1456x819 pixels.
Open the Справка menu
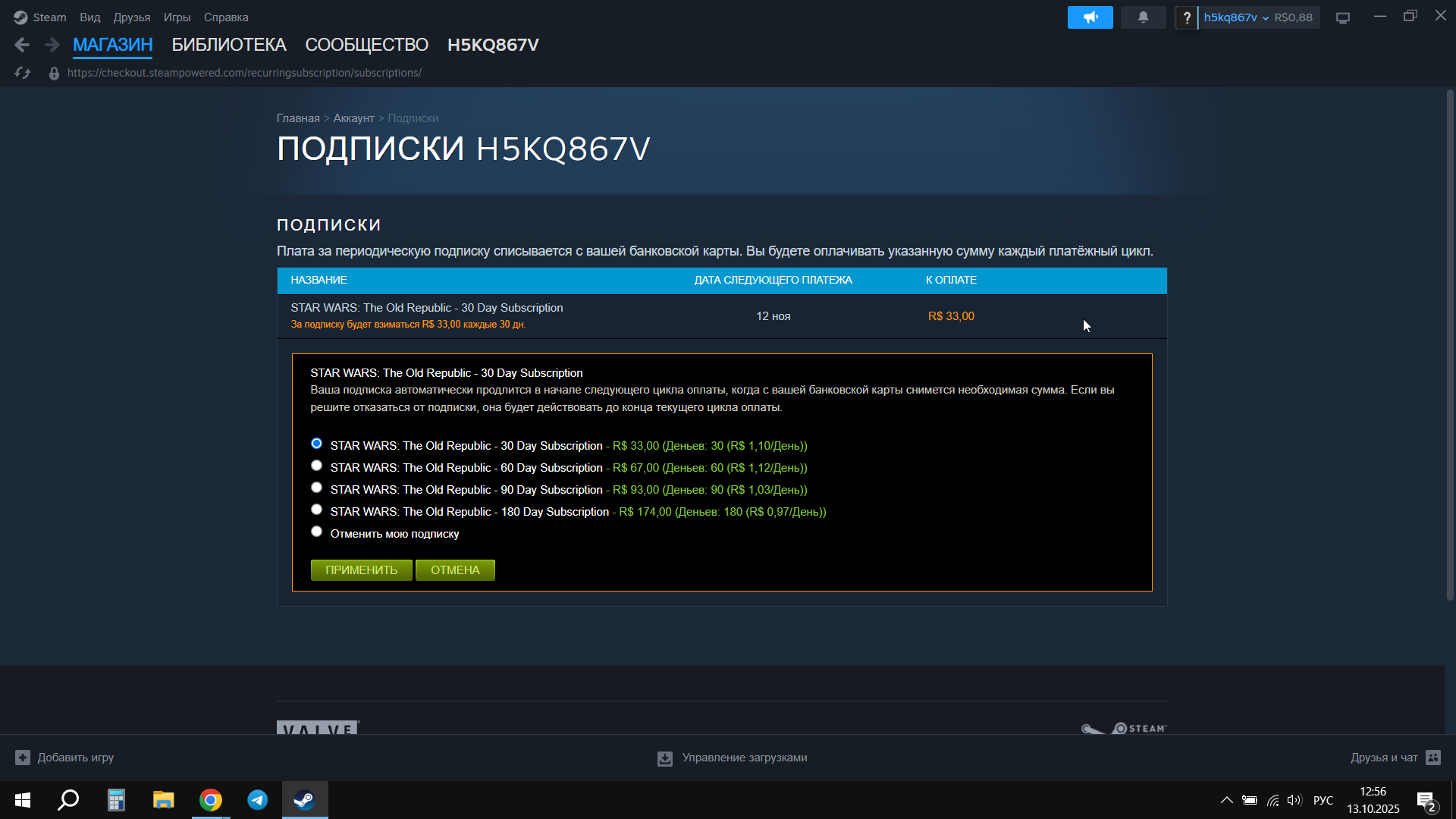tap(225, 17)
